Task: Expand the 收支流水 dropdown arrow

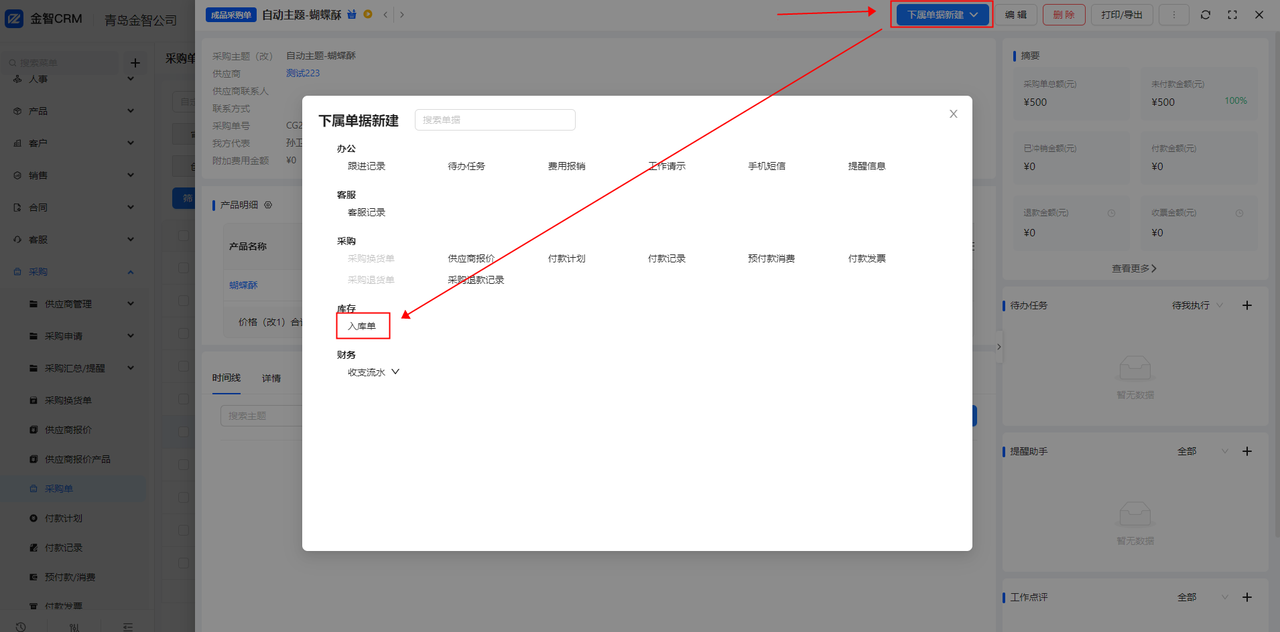Action: (395, 372)
